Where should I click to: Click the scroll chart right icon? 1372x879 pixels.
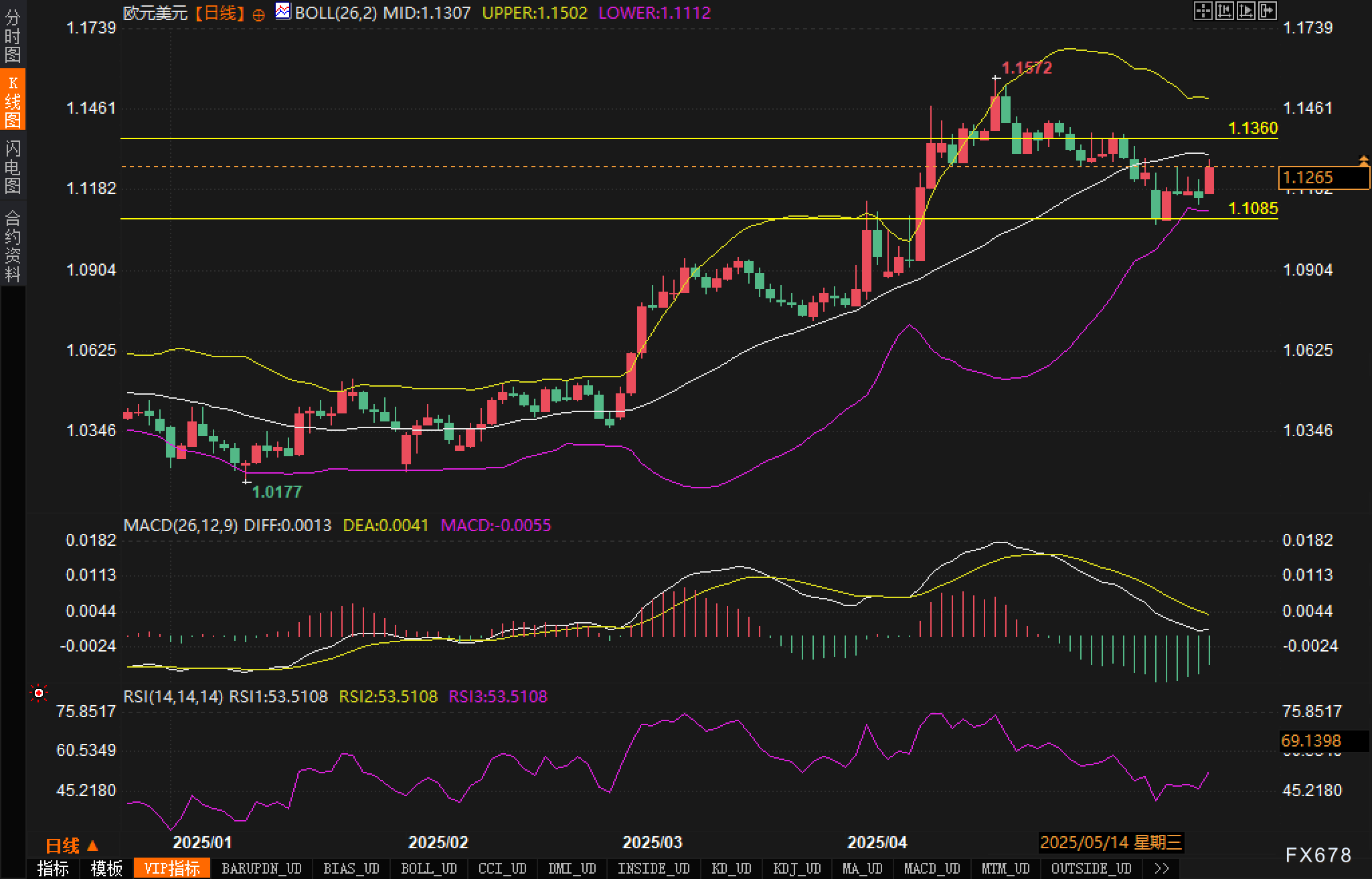tap(1267, 11)
